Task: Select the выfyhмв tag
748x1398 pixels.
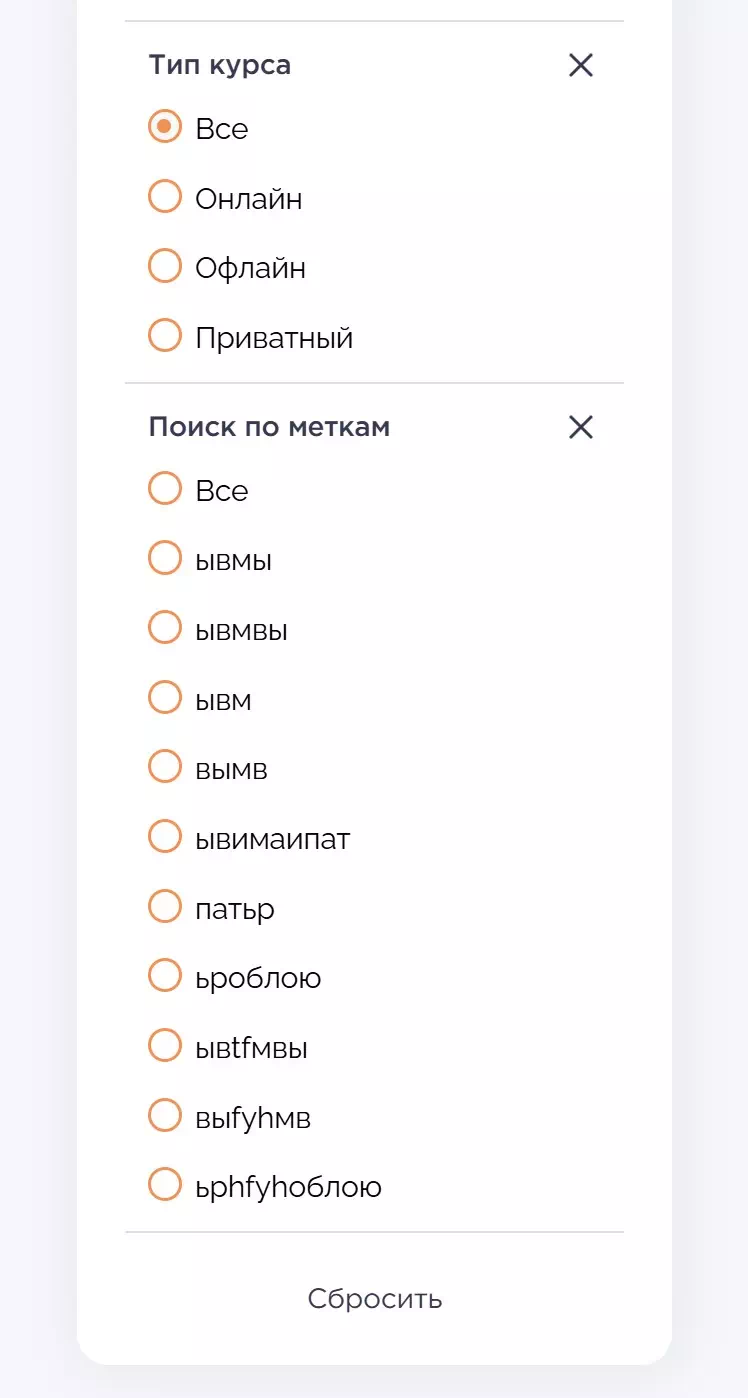Action: [165, 1116]
